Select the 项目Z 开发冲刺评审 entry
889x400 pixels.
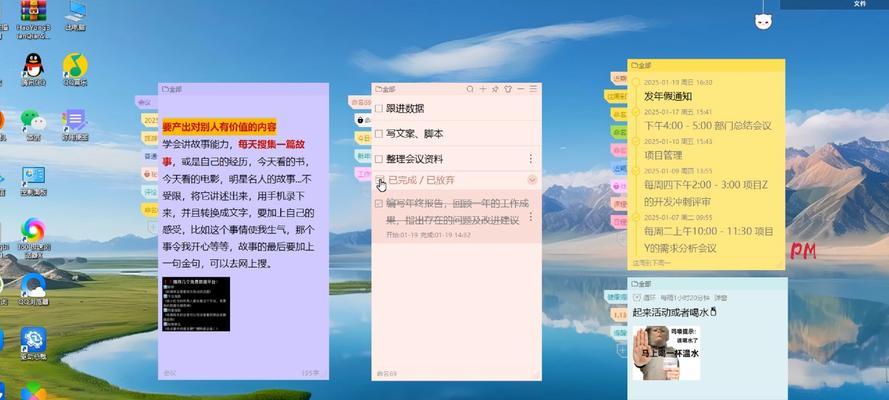pos(706,193)
